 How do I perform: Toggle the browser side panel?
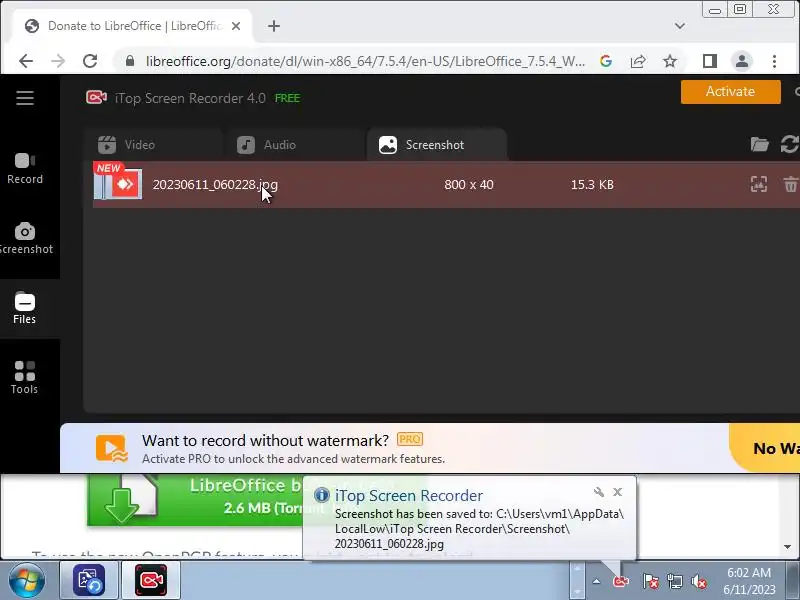coord(710,61)
